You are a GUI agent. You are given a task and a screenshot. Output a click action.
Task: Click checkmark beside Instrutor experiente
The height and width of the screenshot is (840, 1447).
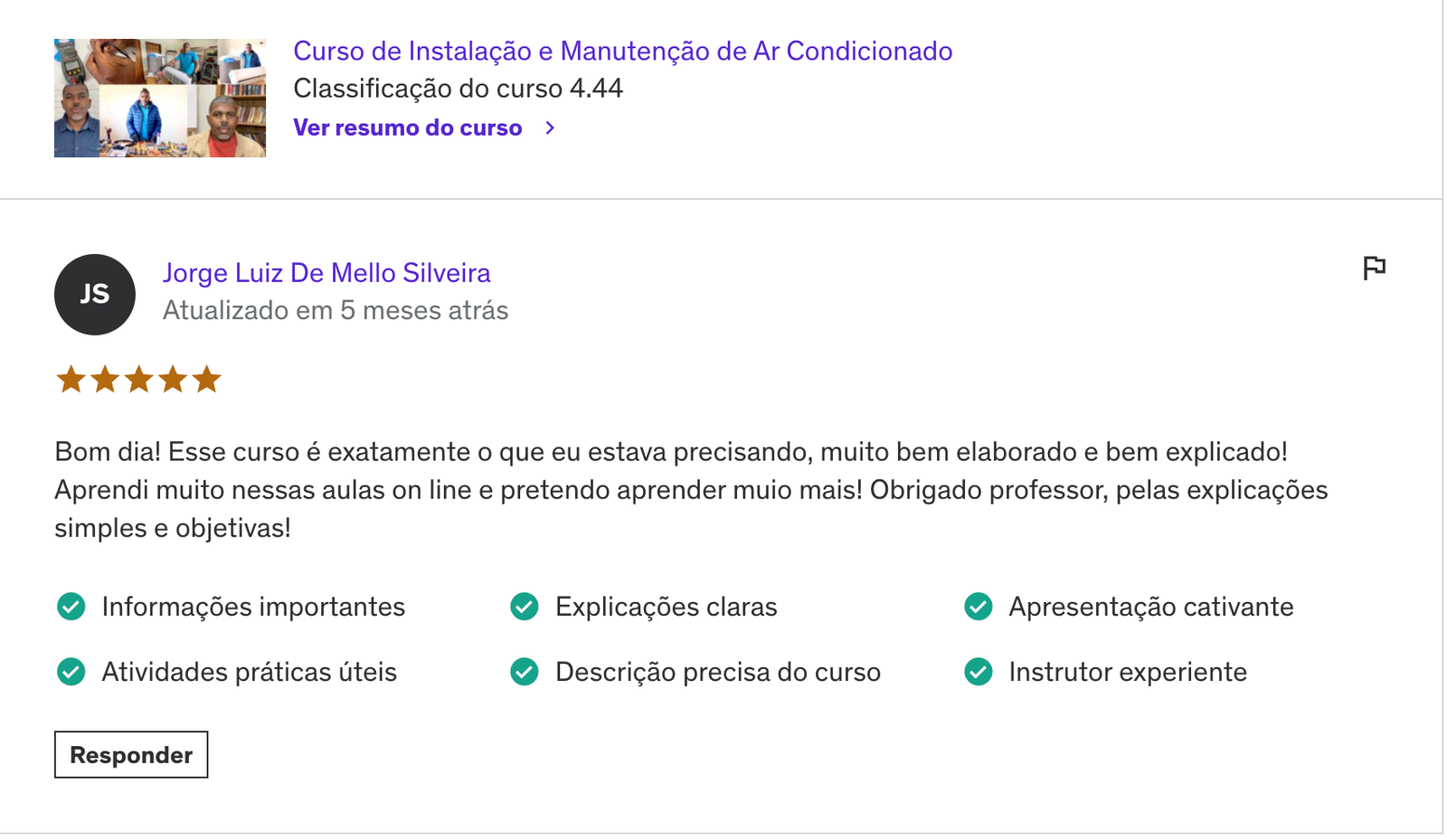click(979, 672)
